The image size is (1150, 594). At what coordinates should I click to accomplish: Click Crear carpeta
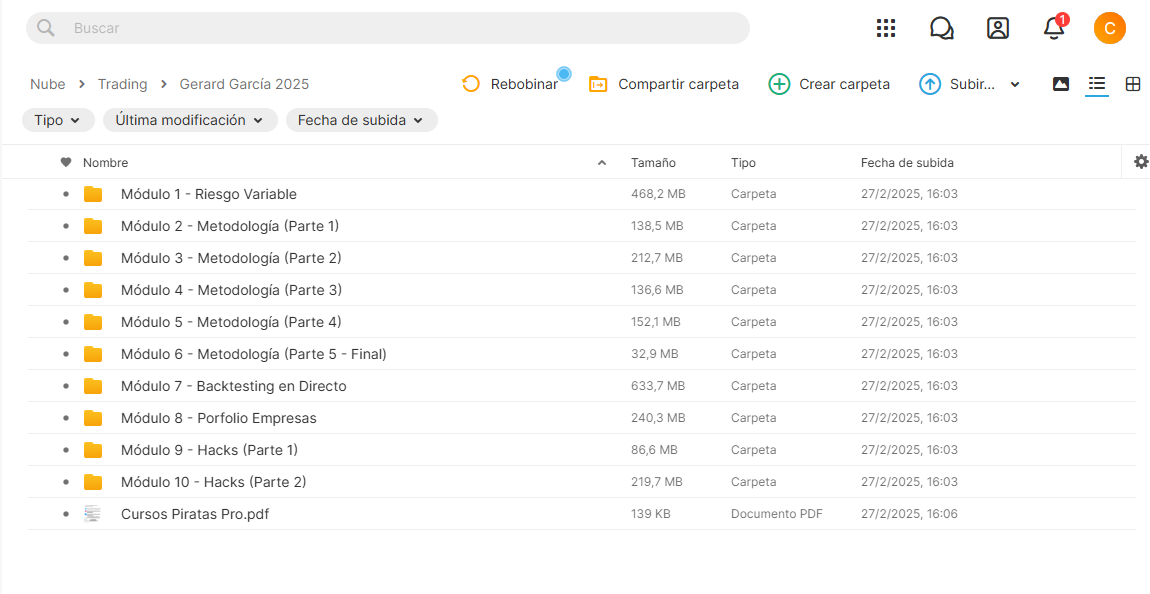click(x=829, y=84)
